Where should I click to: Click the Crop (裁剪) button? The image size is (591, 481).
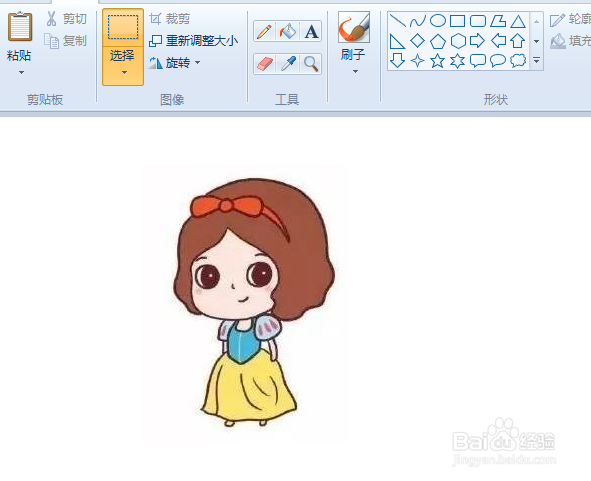coord(169,18)
